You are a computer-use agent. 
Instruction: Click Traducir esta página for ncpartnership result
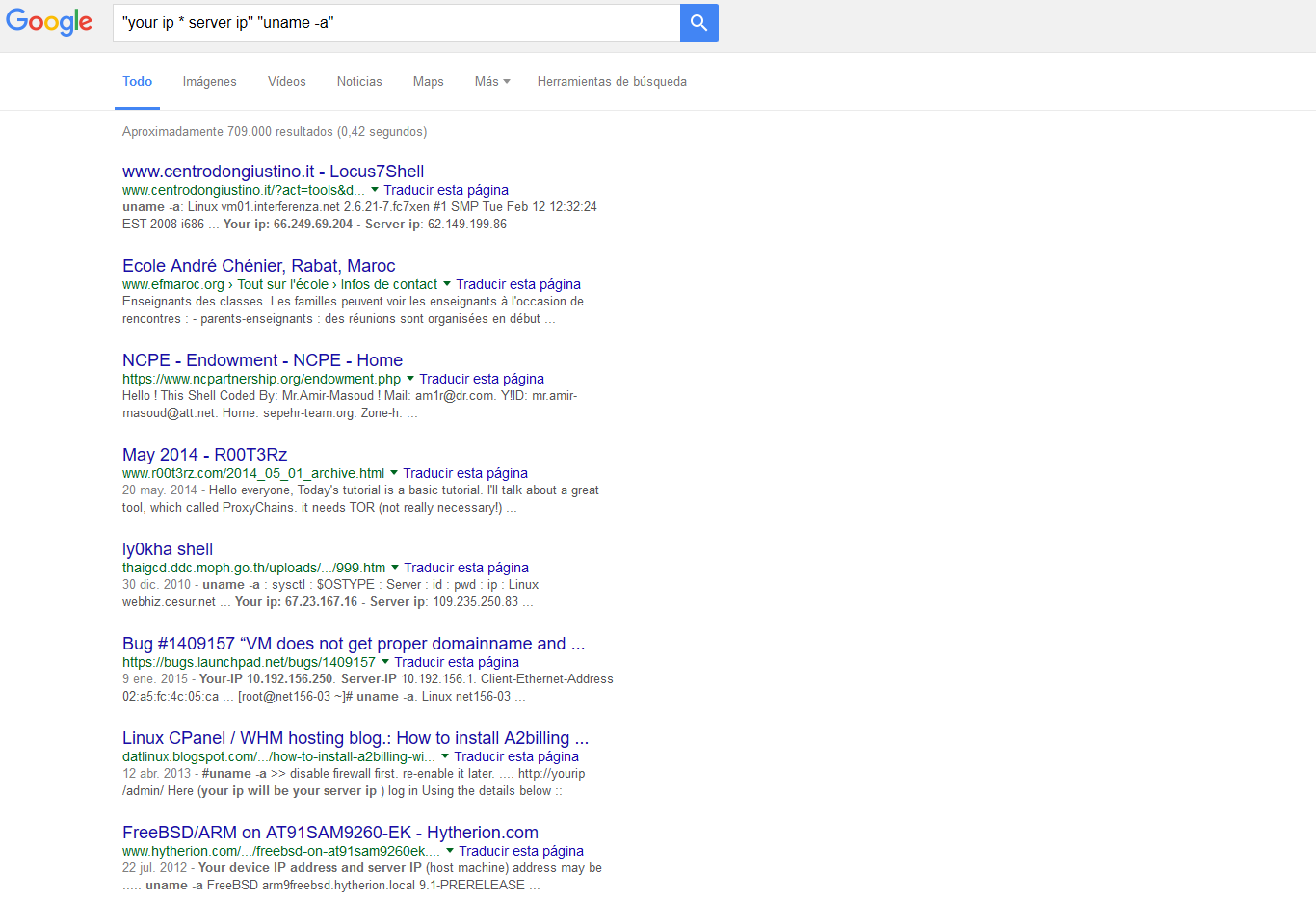point(482,379)
